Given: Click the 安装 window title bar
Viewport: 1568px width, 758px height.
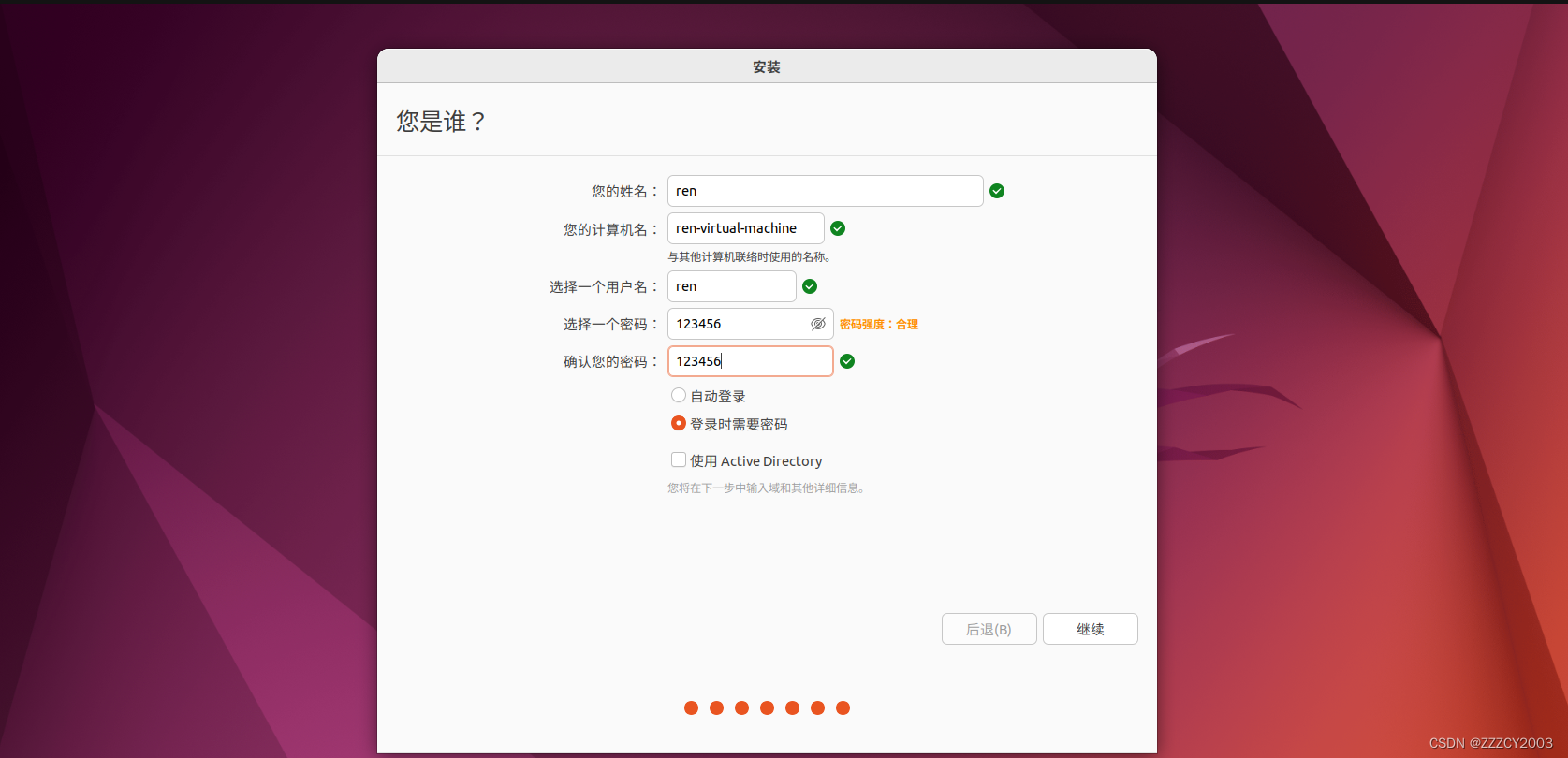Looking at the screenshot, I should (766, 66).
